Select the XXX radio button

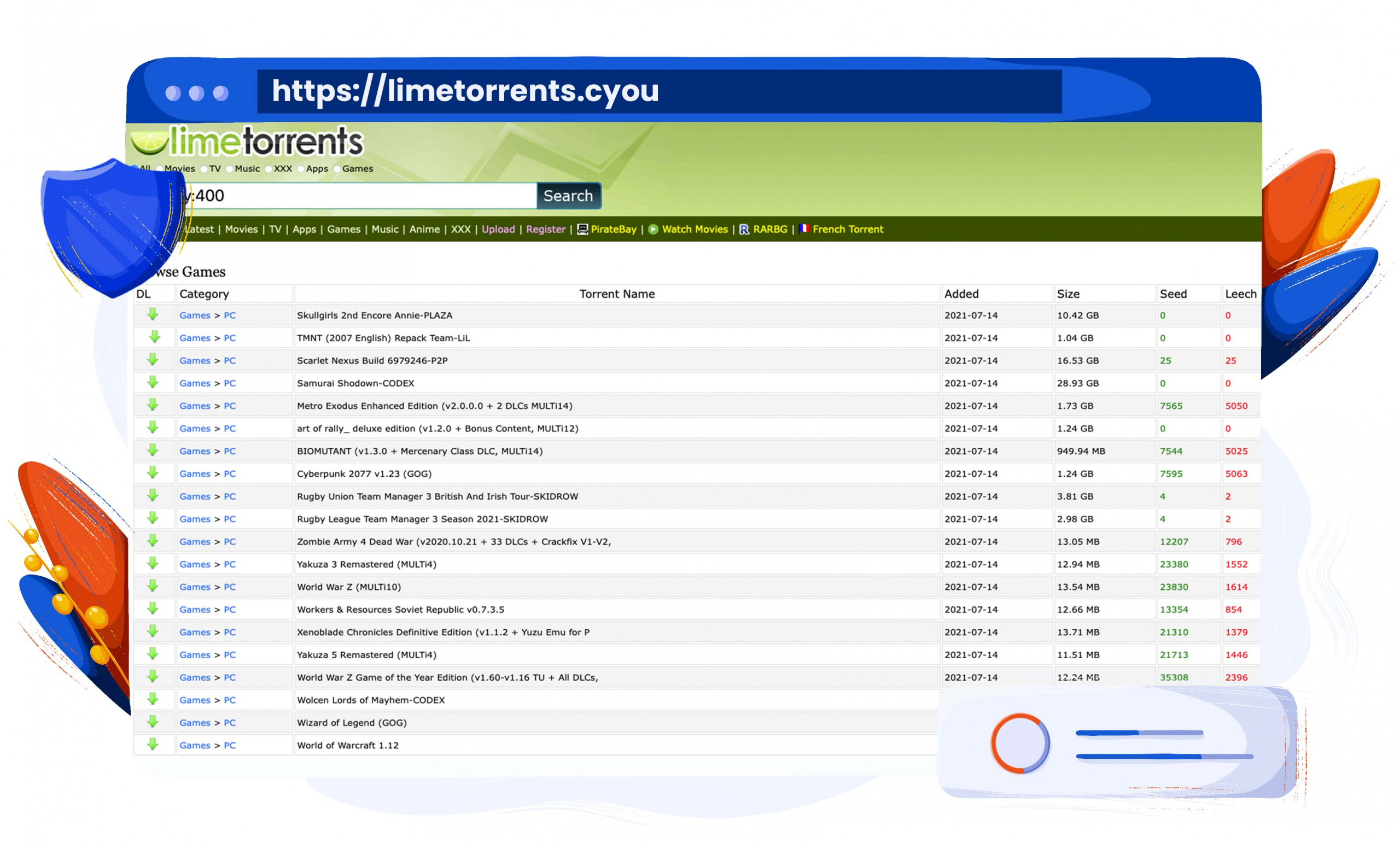point(269,169)
